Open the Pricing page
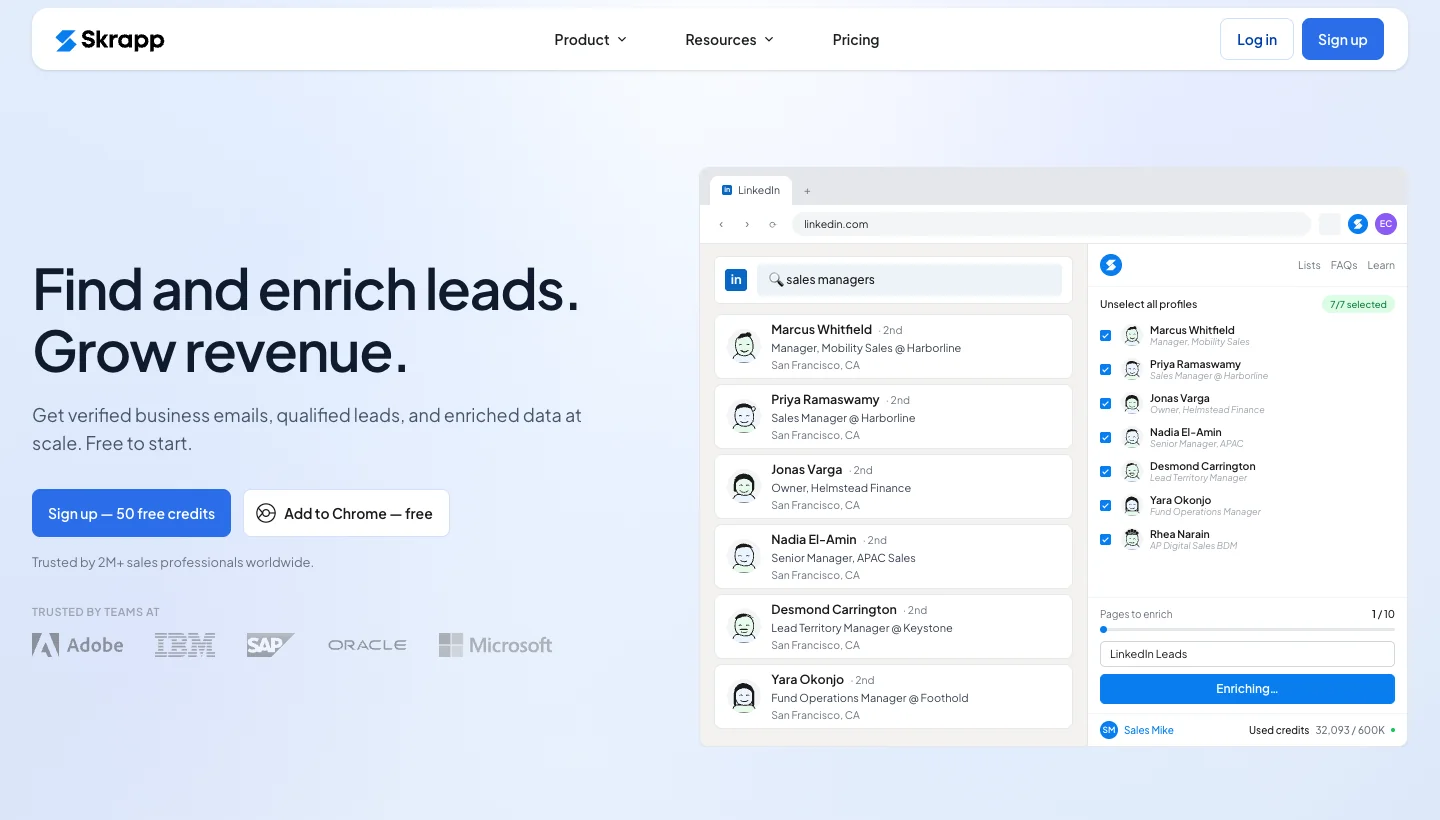1440x820 pixels. coord(856,40)
